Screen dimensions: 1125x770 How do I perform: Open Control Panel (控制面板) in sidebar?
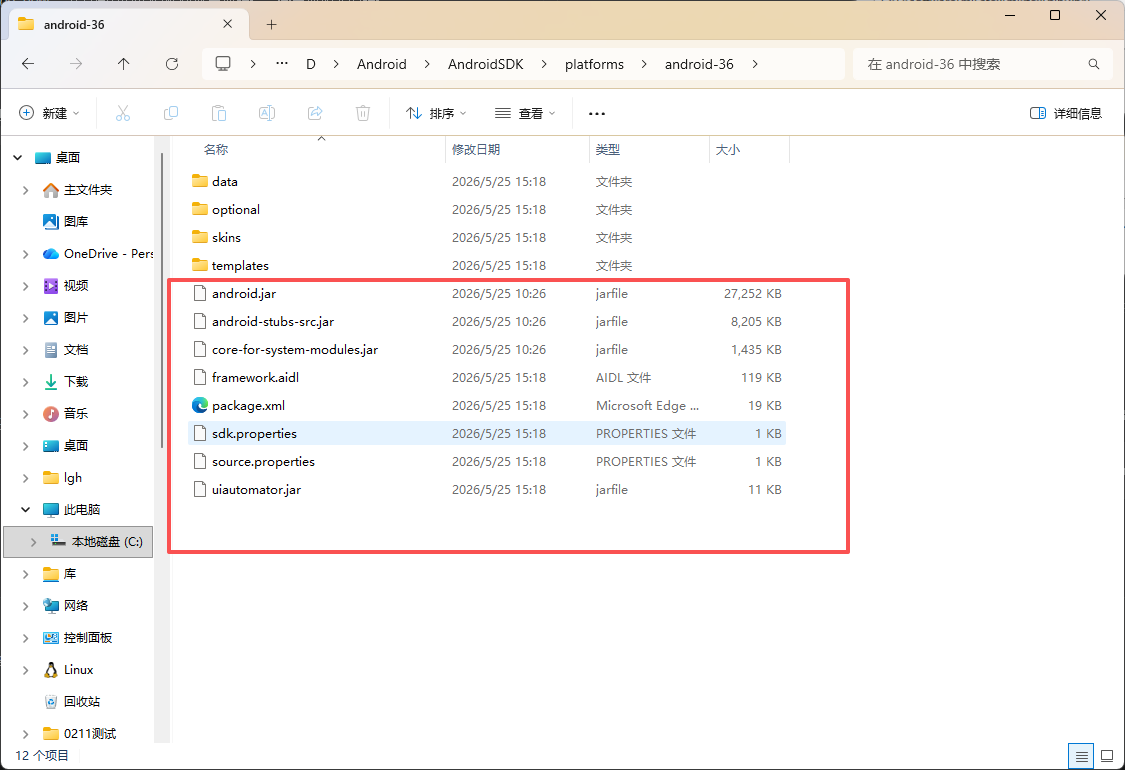coord(77,637)
